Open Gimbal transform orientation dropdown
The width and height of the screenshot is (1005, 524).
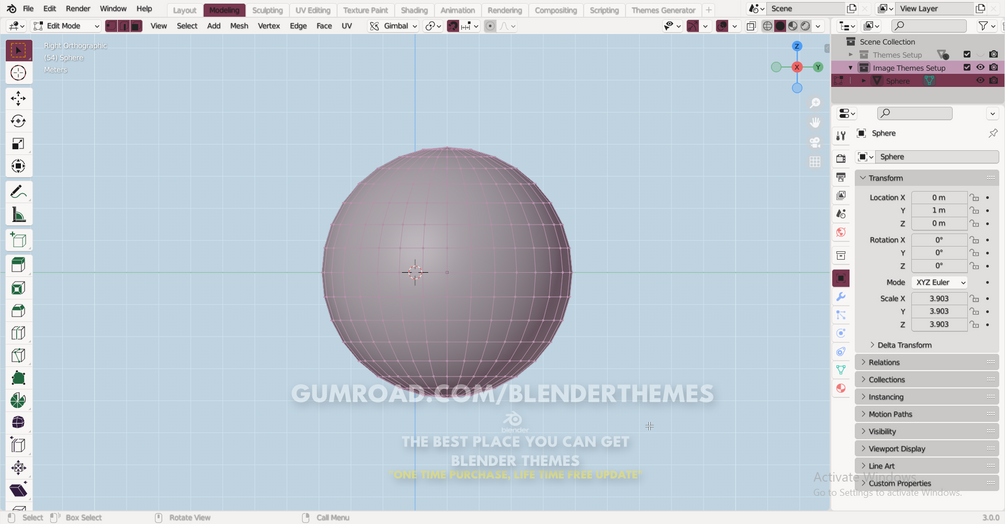[394, 26]
